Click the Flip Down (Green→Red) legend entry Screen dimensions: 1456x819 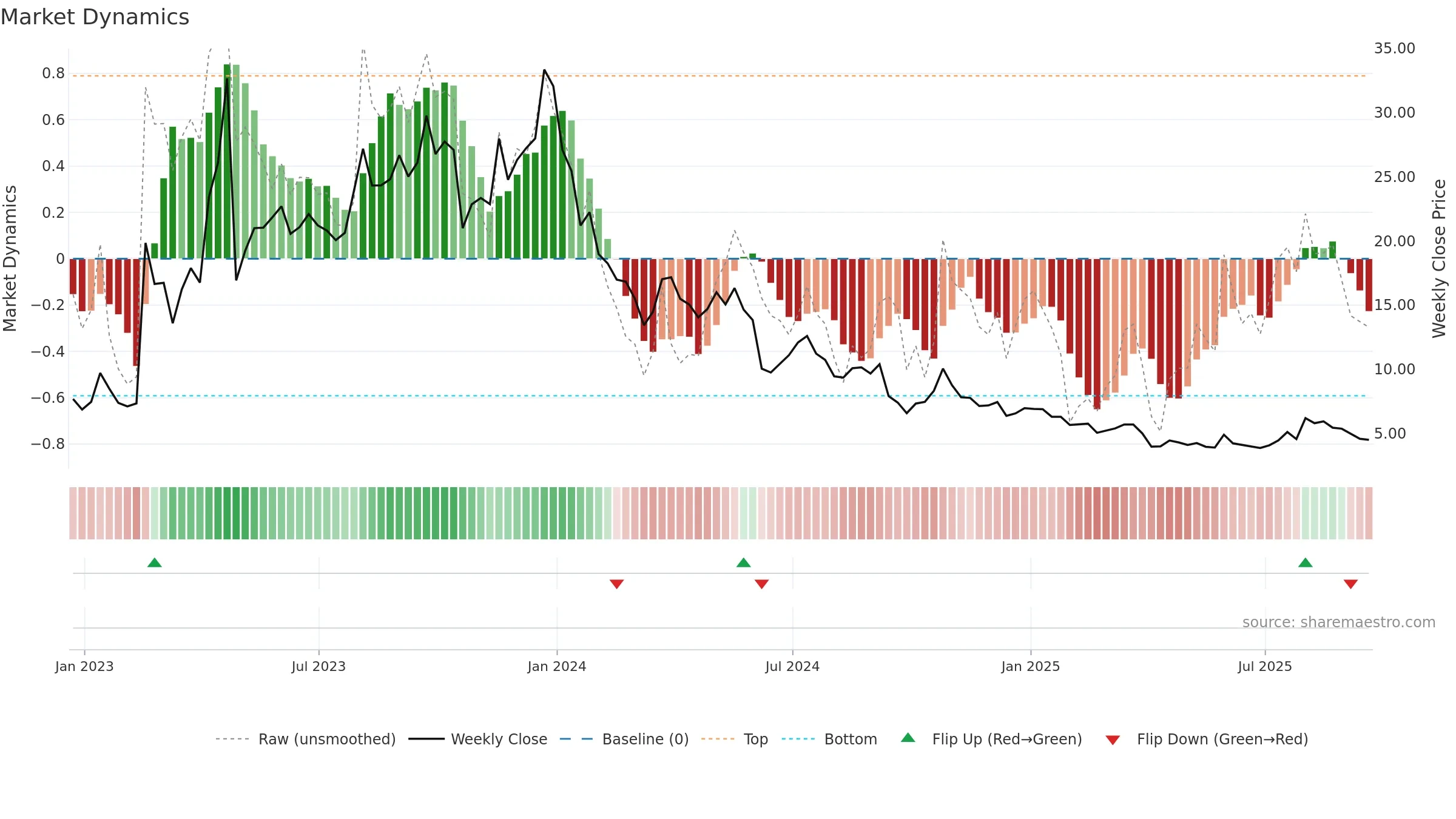tap(1206, 739)
